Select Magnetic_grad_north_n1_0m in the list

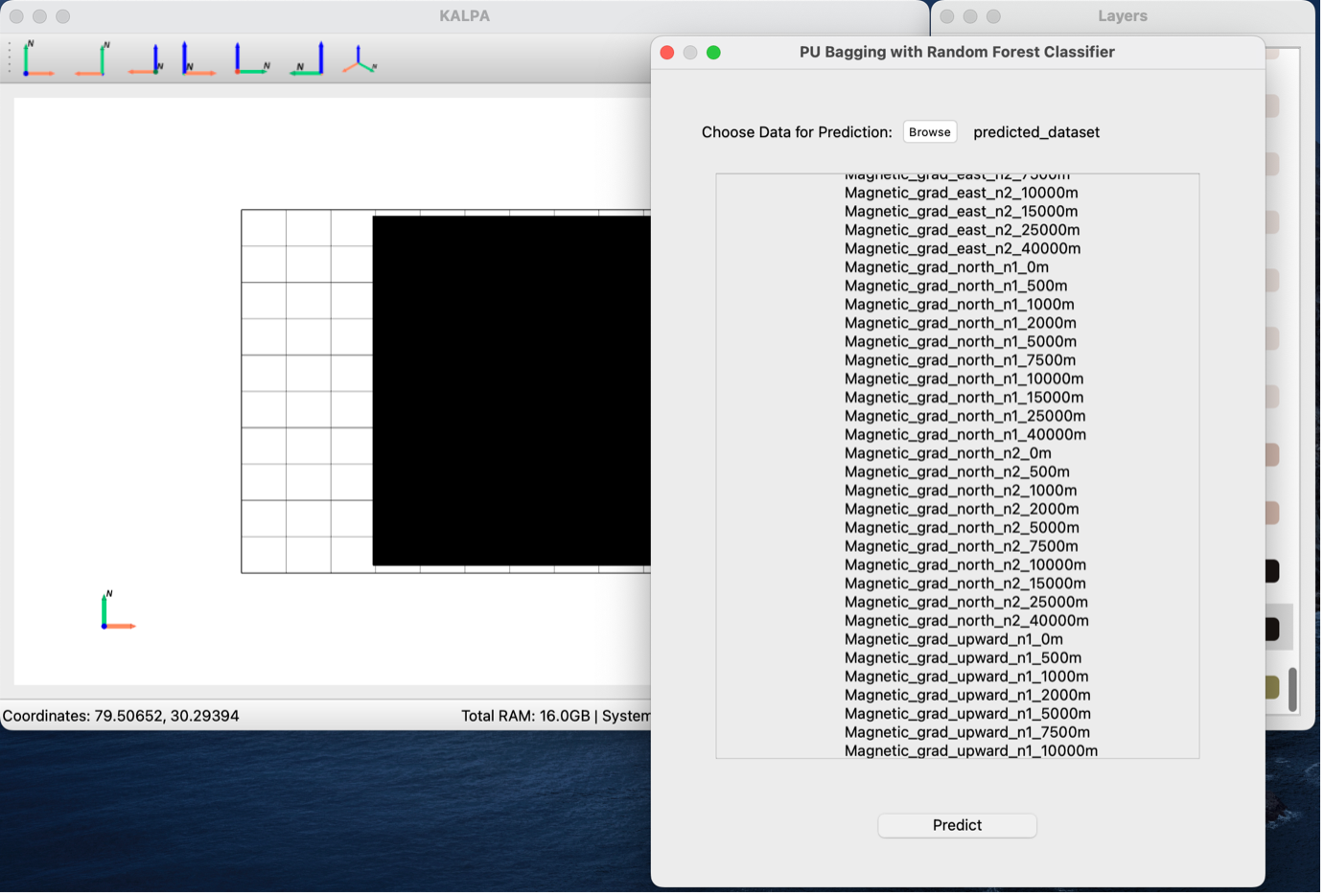pyautogui.click(x=949, y=267)
